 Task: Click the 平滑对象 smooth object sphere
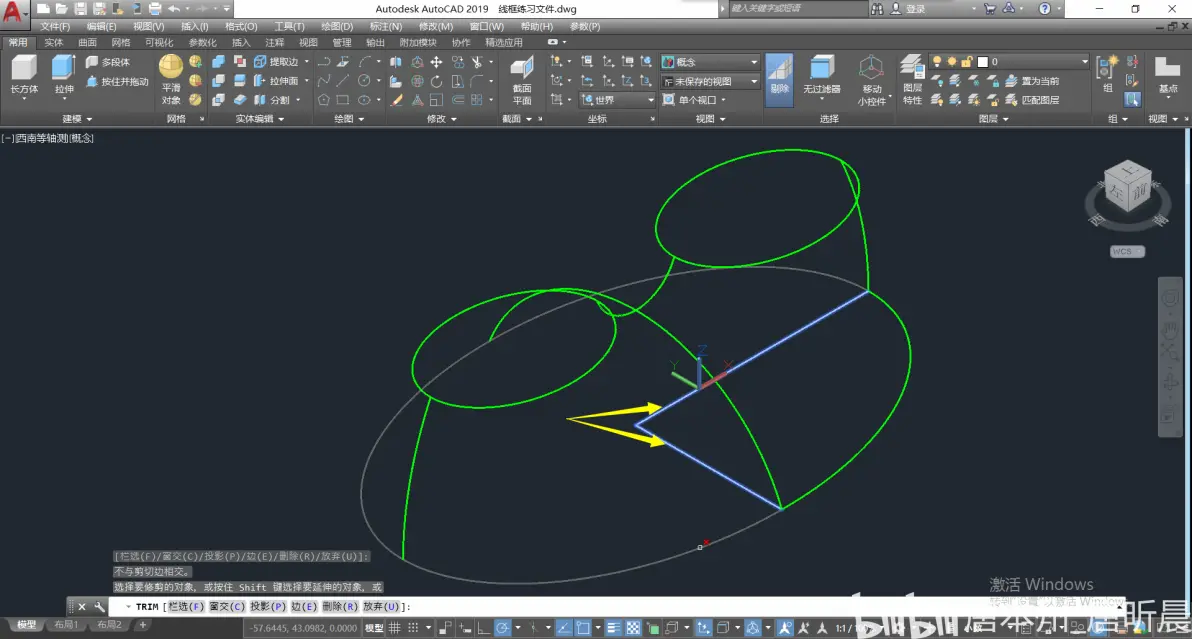pos(171,79)
